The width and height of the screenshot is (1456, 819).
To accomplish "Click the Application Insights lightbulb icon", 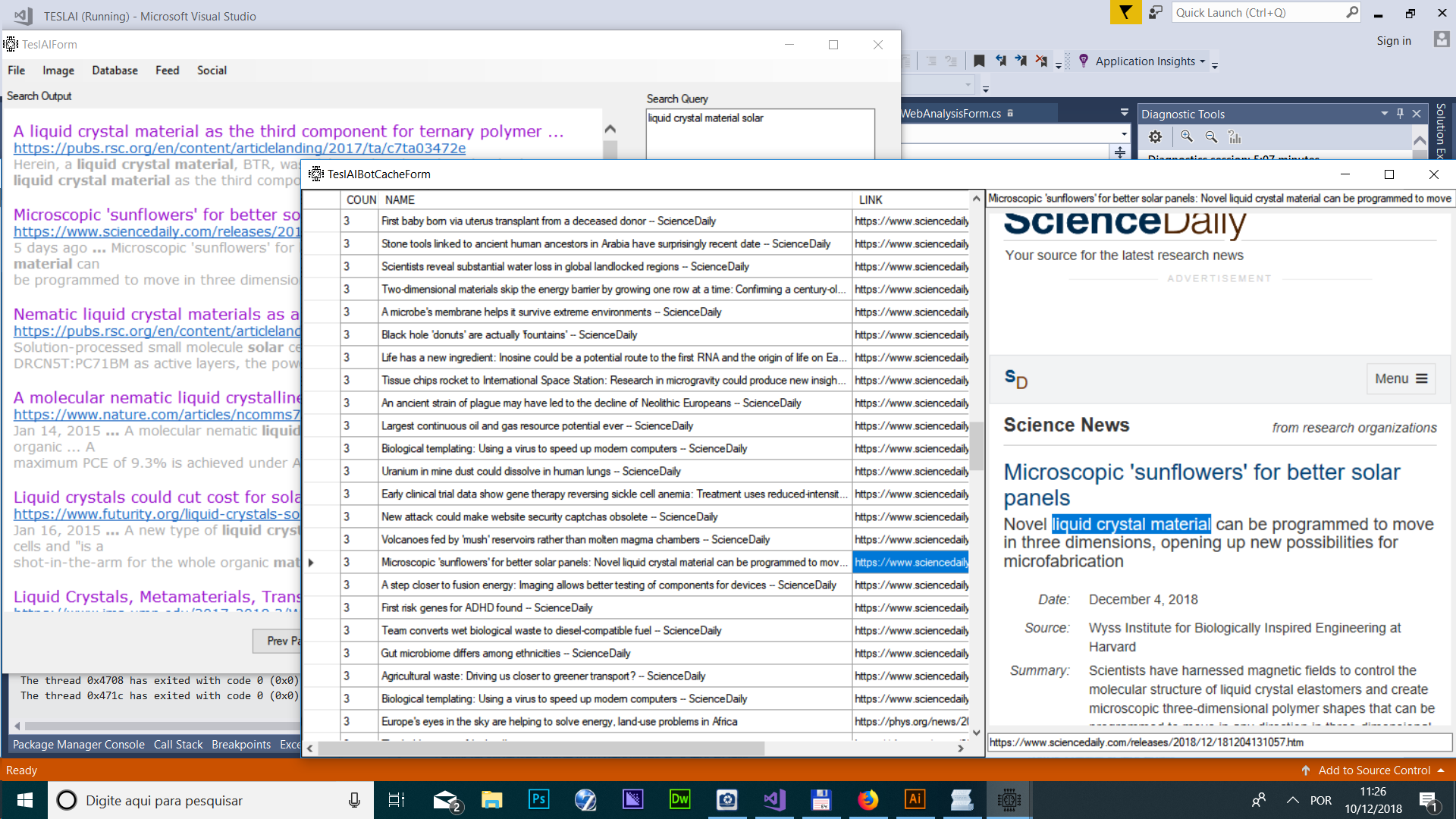I will pyautogui.click(x=1084, y=61).
